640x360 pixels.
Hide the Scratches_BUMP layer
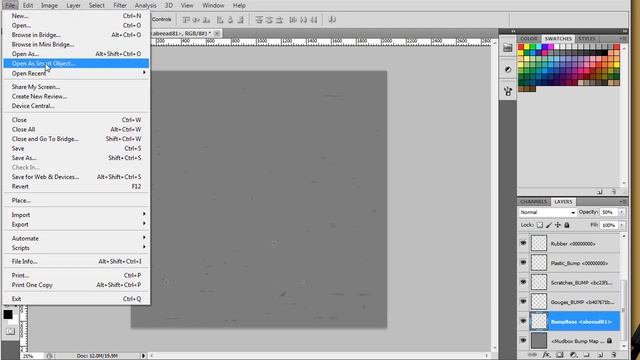point(523,282)
